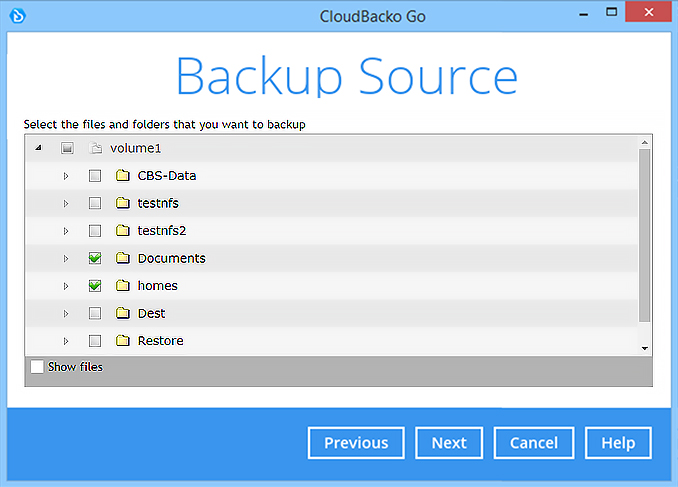The height and width of the screenshot is (487, 678).
Task: Toggle the volume1 checkbox
Action: tap(67, 148)
